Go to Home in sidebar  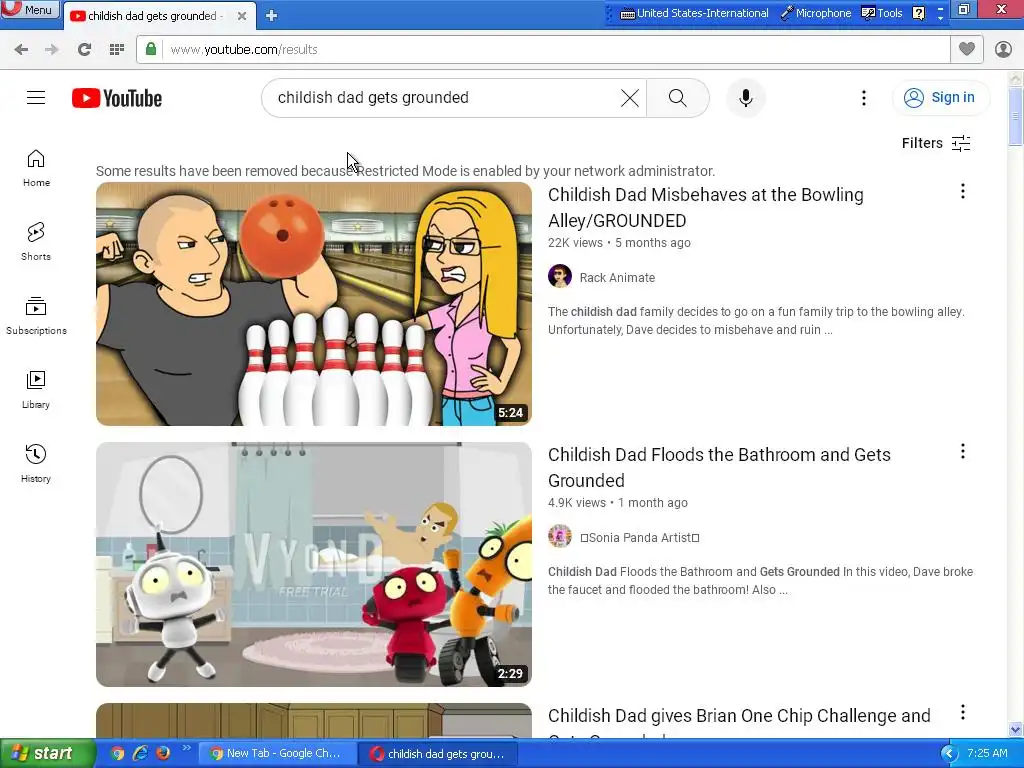click(x=36, y=168)
